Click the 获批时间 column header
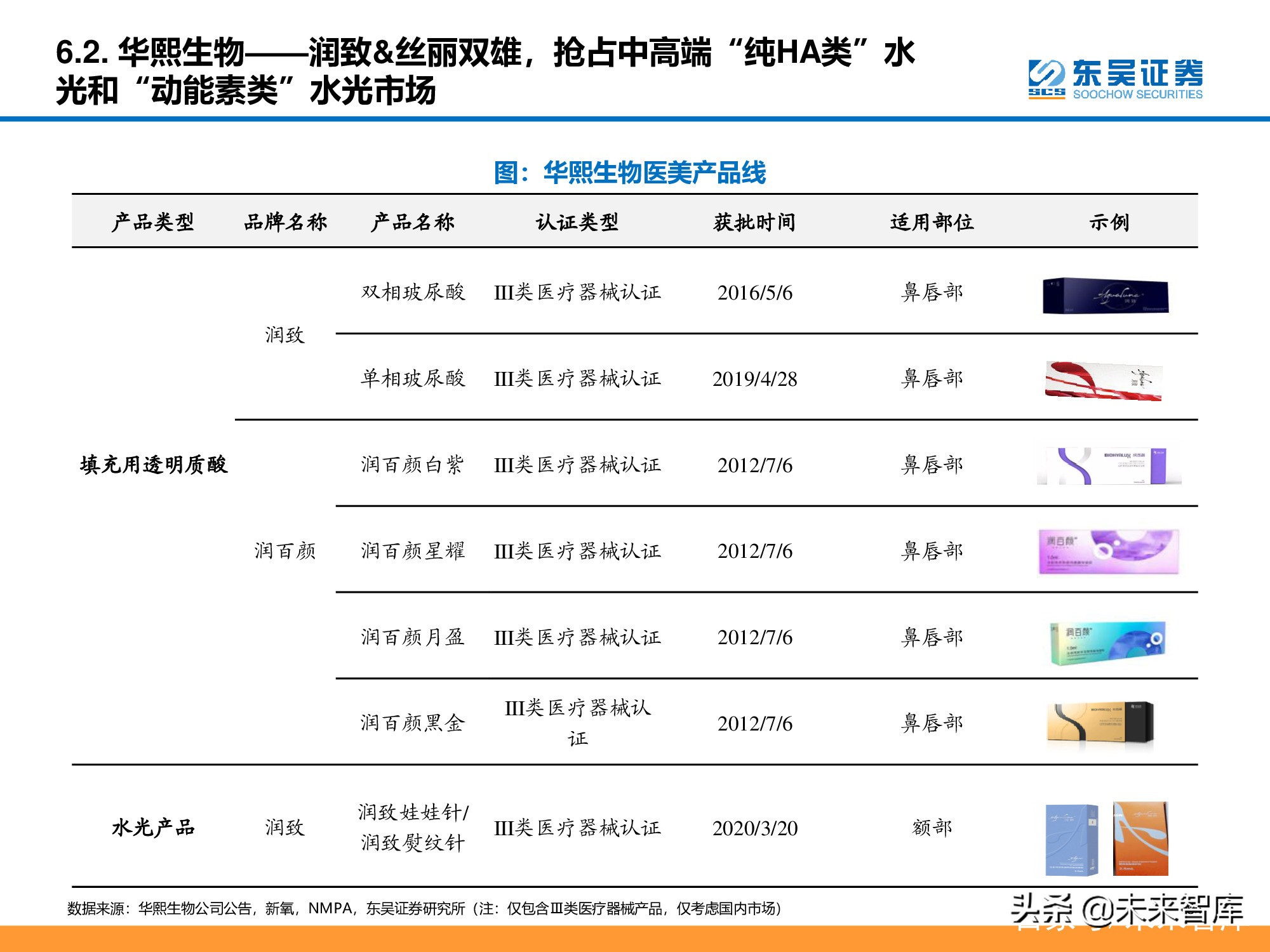Viewport: 1270px width, 952px height. (x=754, y=222)
